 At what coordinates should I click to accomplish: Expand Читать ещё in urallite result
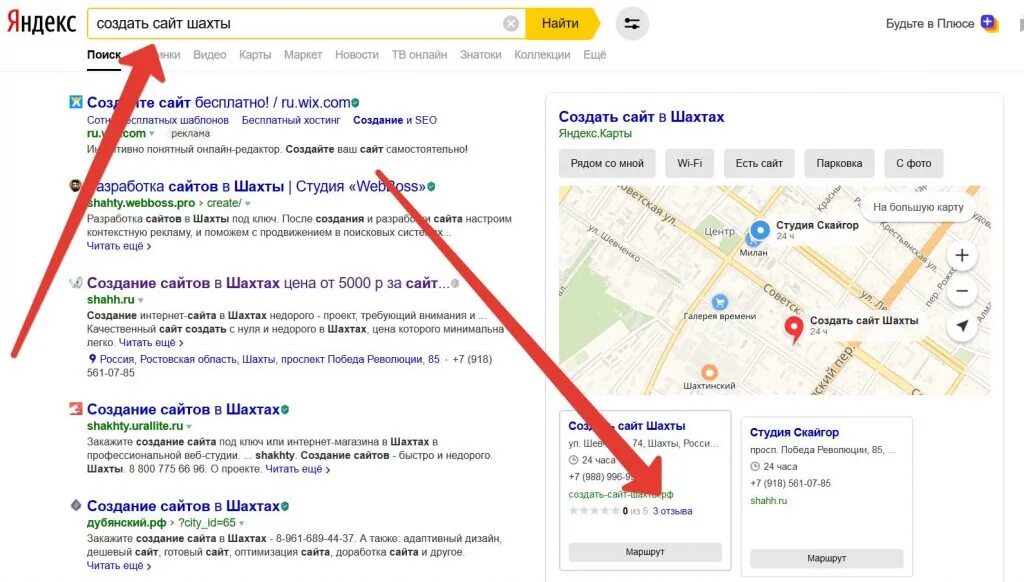(x=297, y=469)
